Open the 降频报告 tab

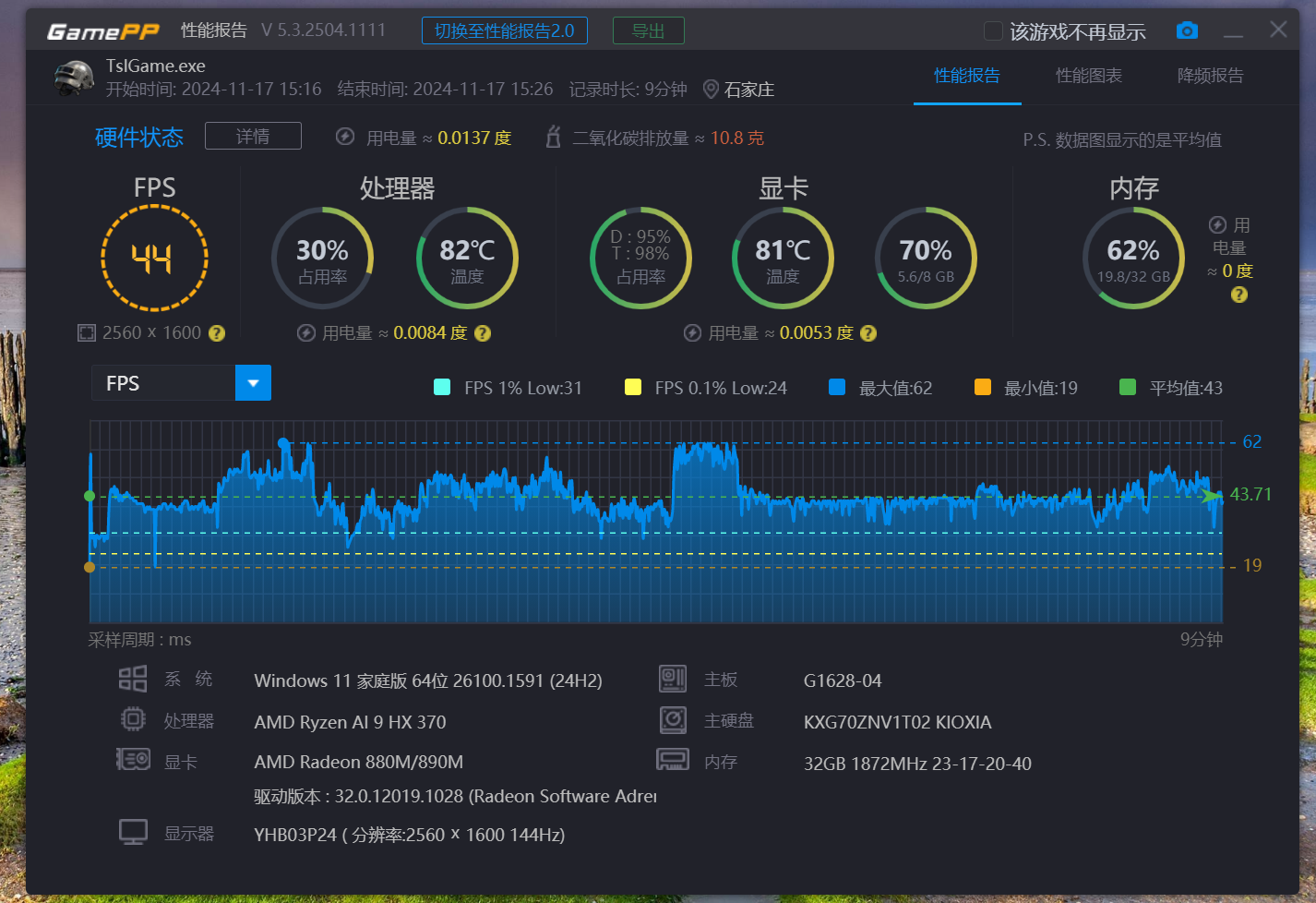[x=1211, y=76]
